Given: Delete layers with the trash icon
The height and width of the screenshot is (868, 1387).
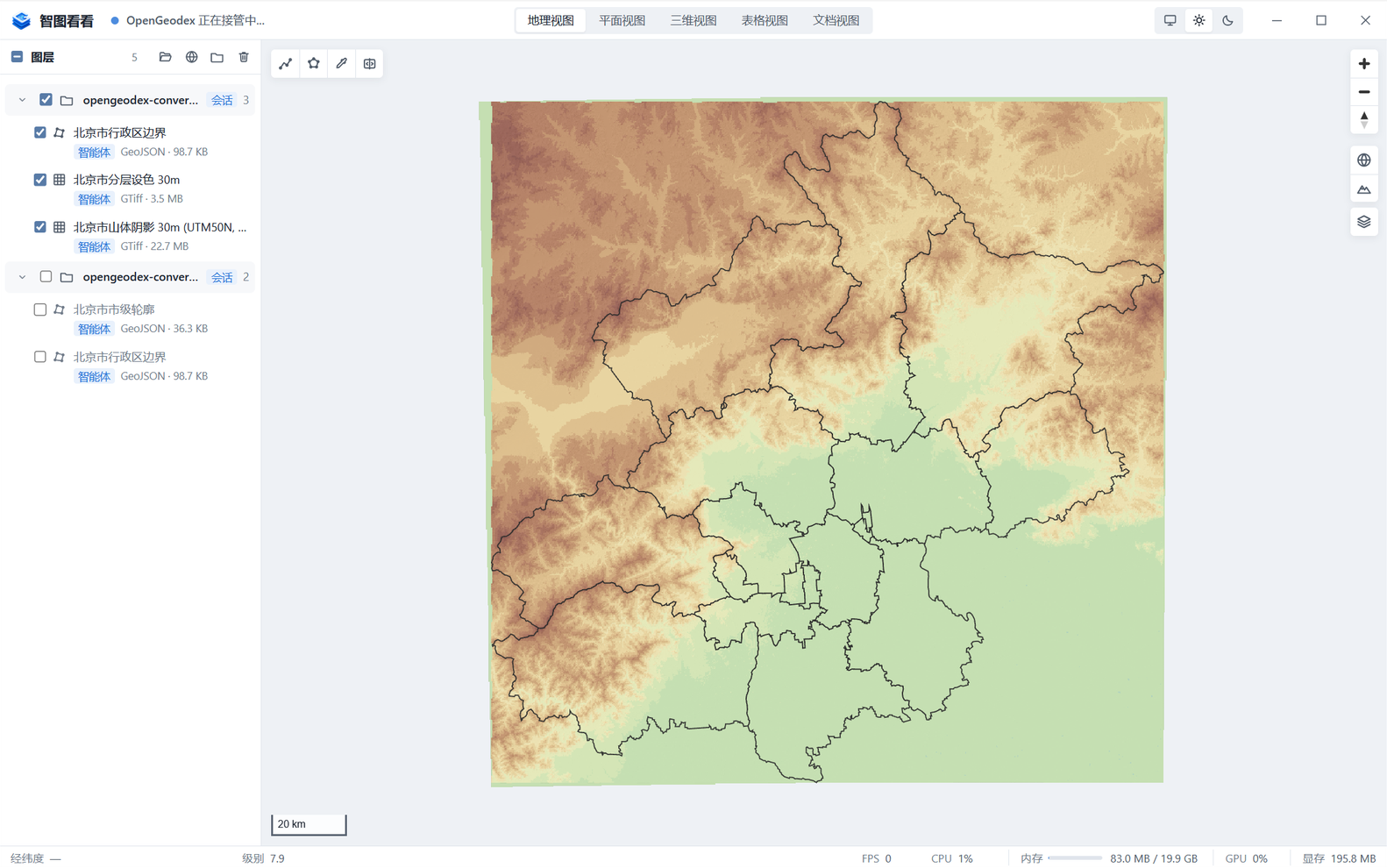Looking at the screenshot, I should tap(244, 57).
